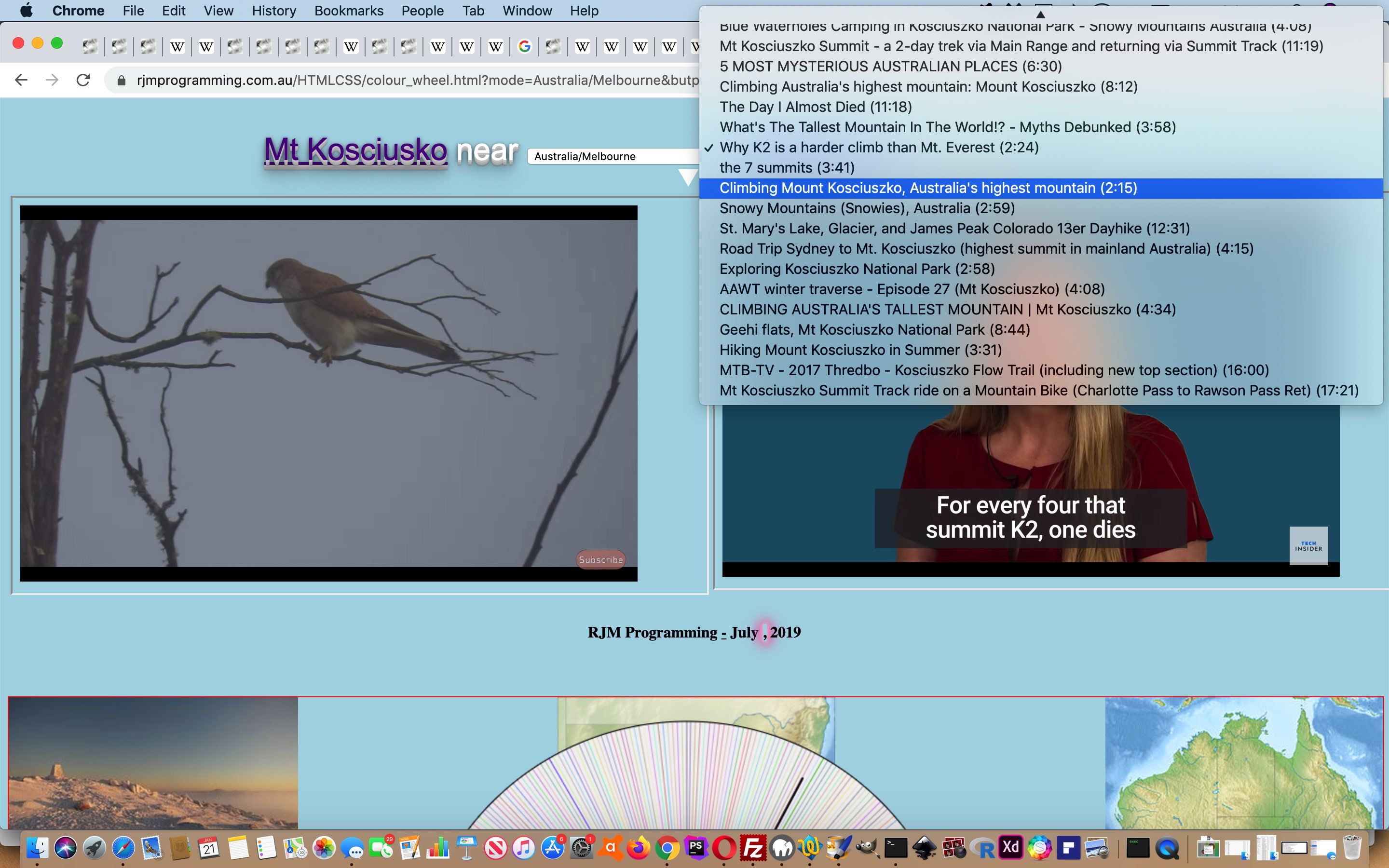1389x868 pixels.
Task: Open the Australia/Melbourne timezone dropdown
Action: pyautogui.click(x=613, y=156)
